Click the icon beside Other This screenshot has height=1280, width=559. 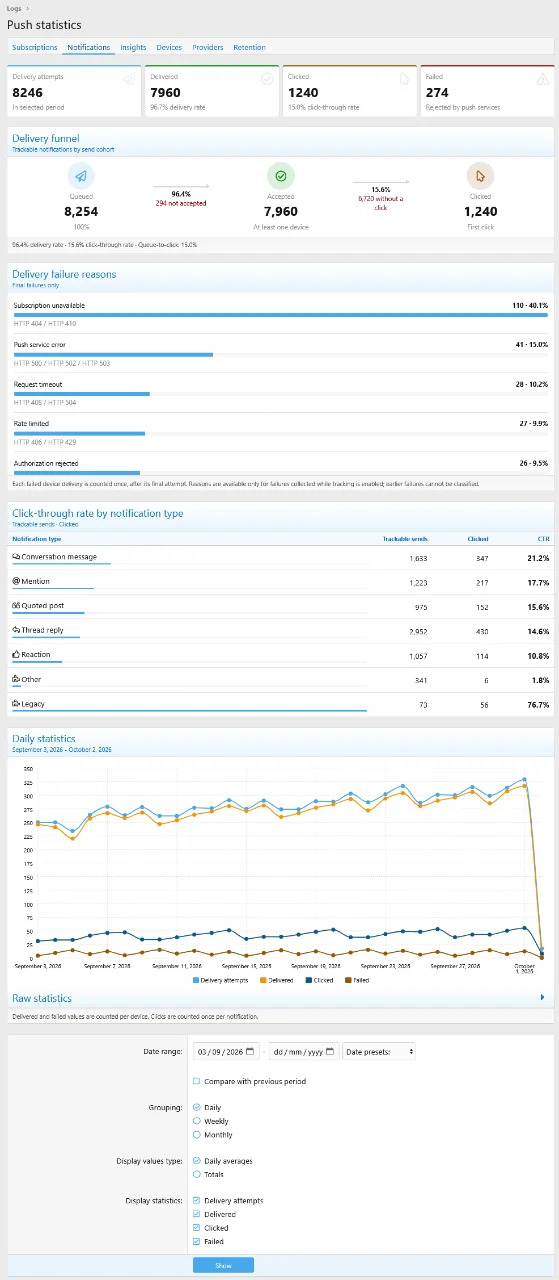pos(16,679)
